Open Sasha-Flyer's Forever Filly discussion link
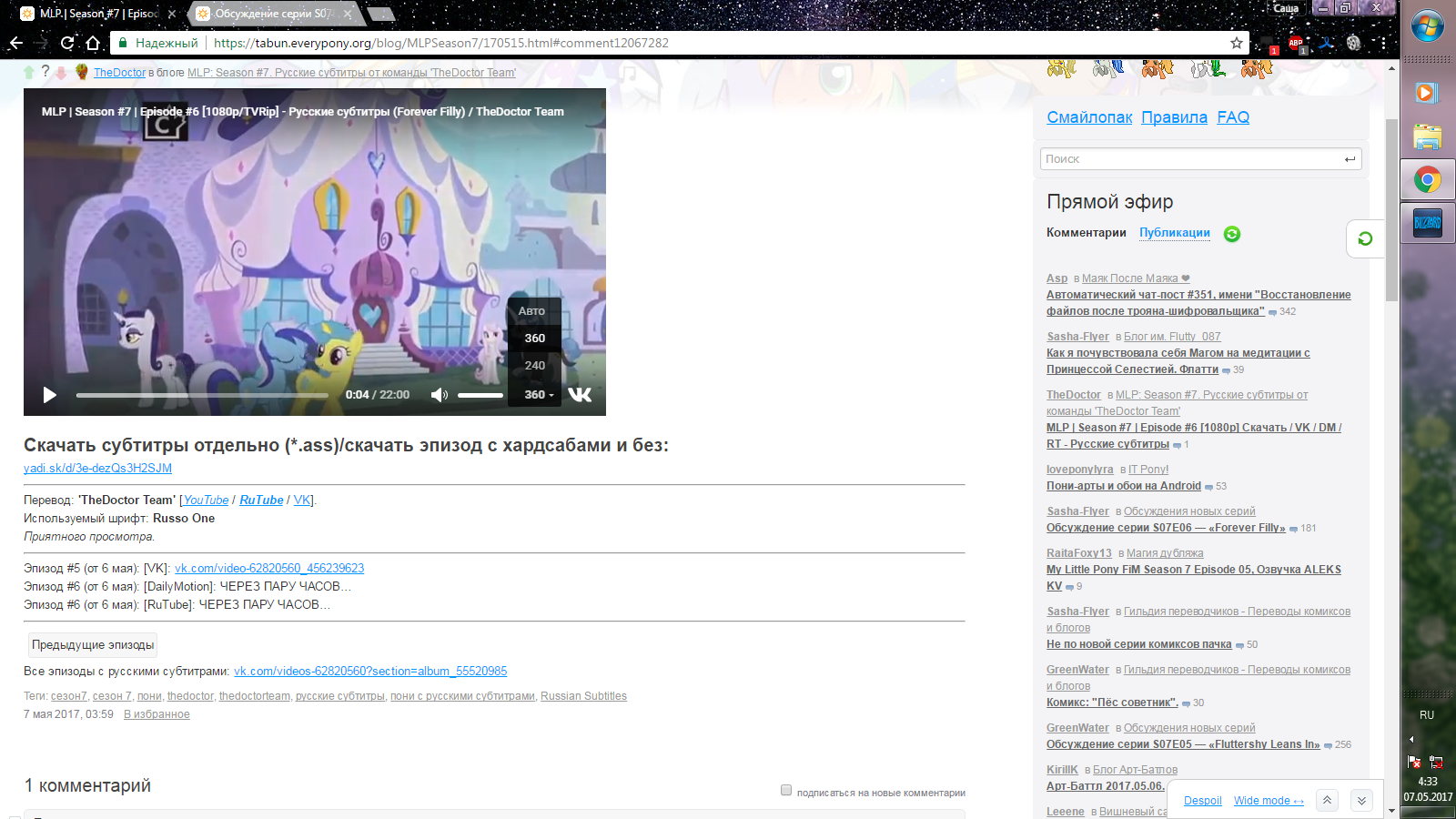Screen dimensions: 1456x819 (1166, 528)
